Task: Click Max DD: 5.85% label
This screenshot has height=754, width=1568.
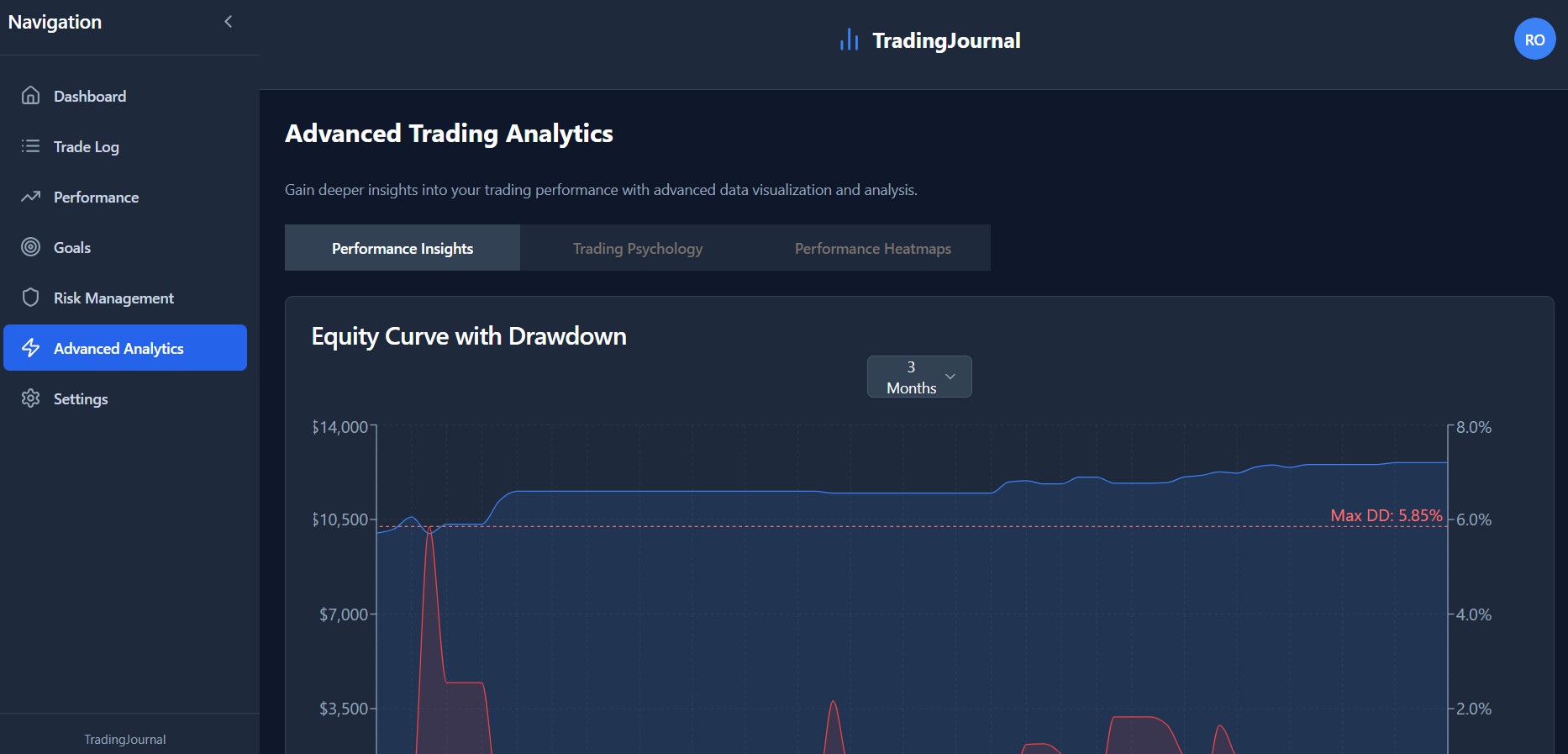Action: (1386, 515)
